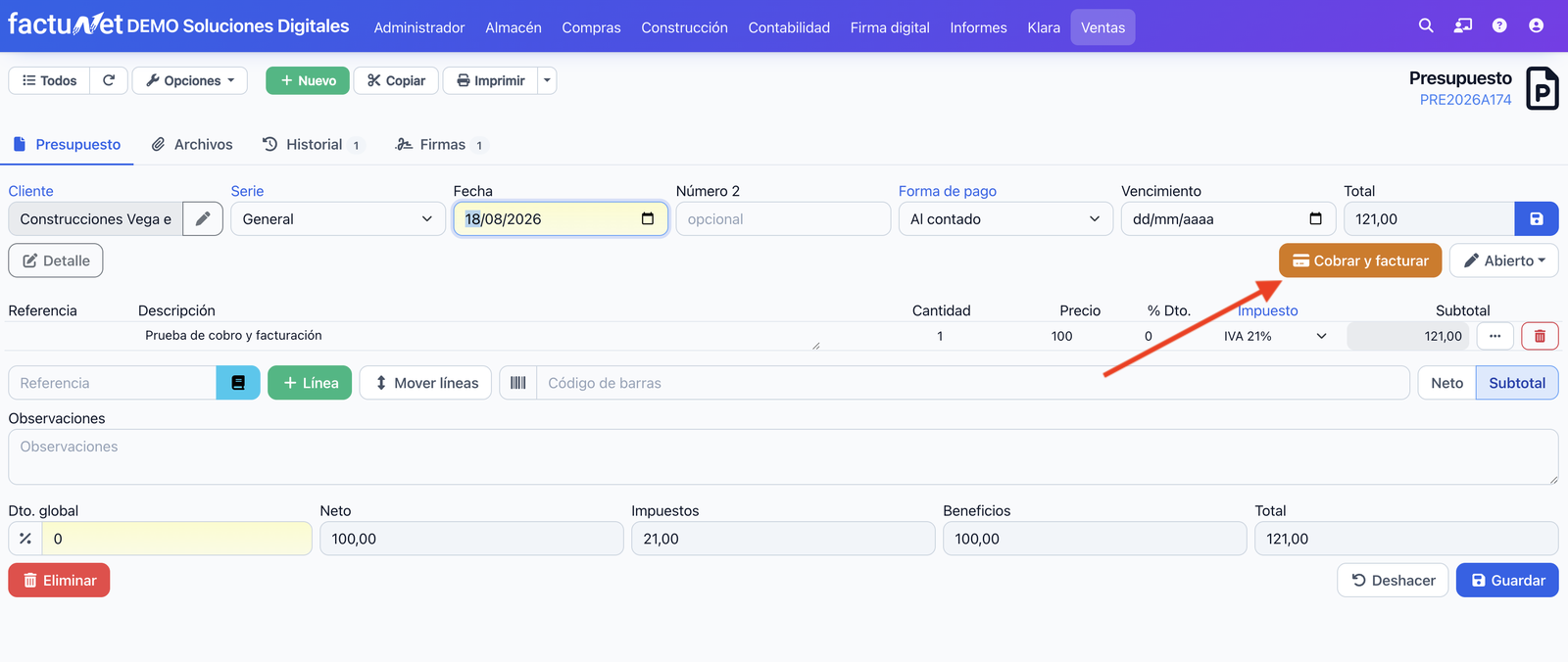Open the Vencimiento calendar picker icon
The height and width of the screenshot is (662, 1568).
point(1315,218)
